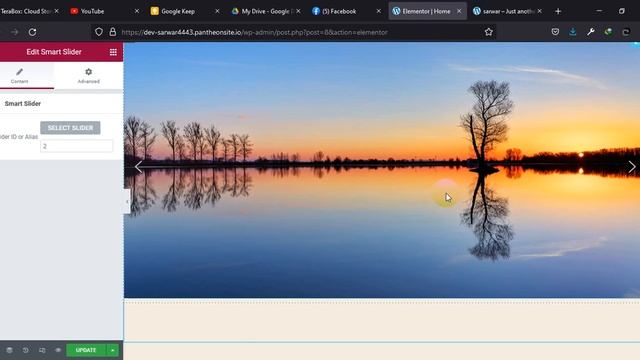Screen dimensions: 640x360
Task: Go to the previous slide arrow
Action: [139, 167]
